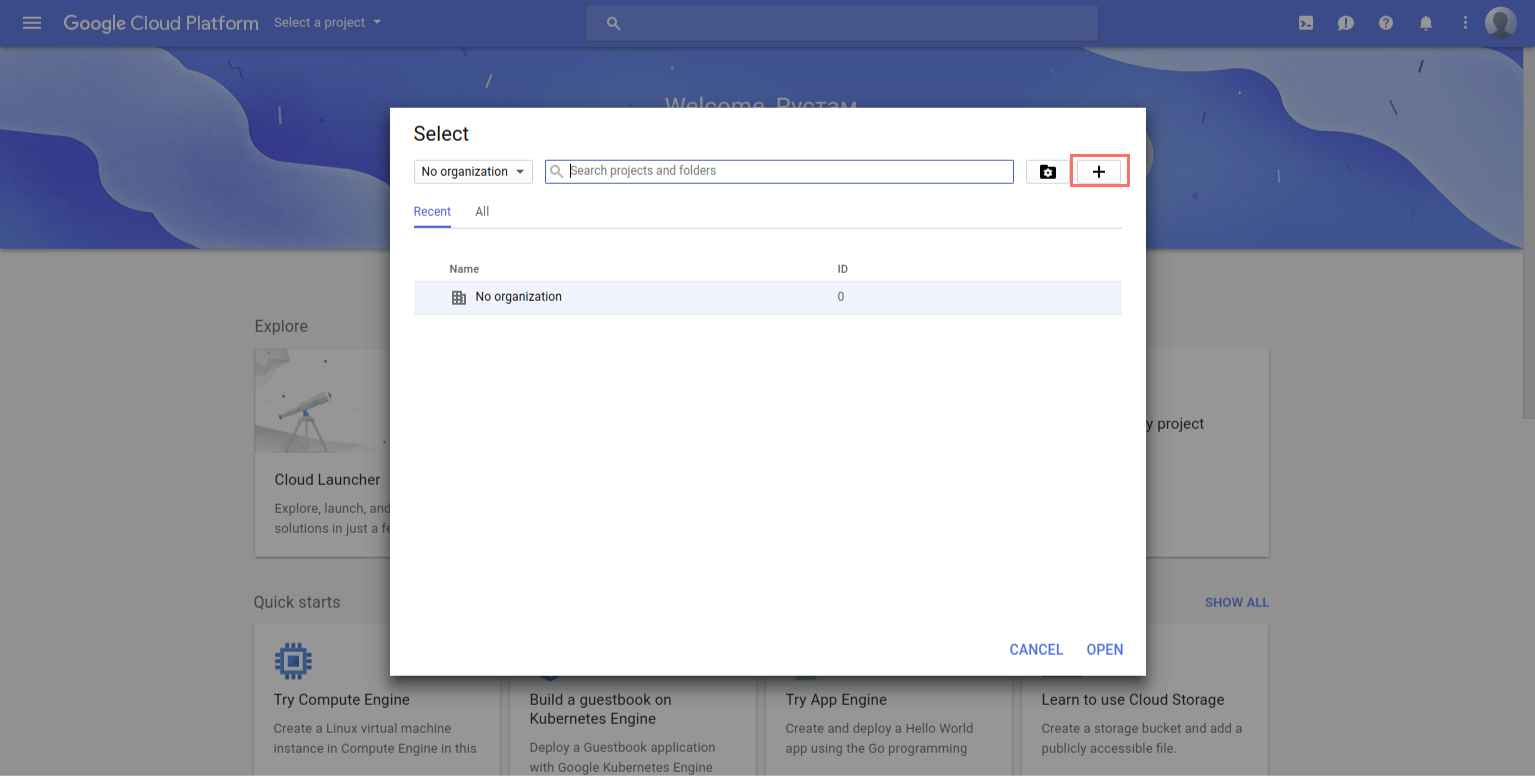Click Google Cloud Platform logo text
This screenshot has height=776, width=1535.
[x=161, y=22]
